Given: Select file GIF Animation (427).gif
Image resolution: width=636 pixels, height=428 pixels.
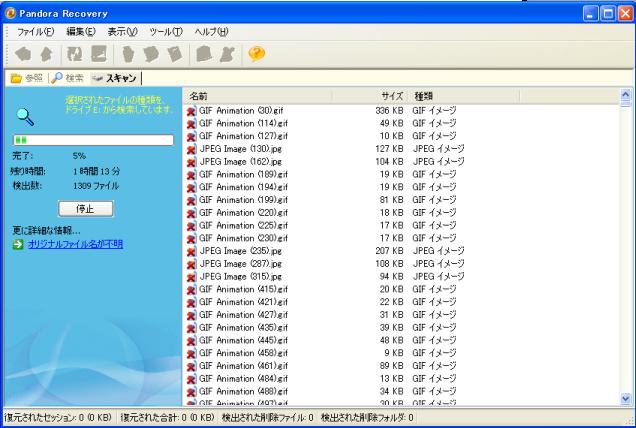Looking at the screenshot, I should pyautogui.click(x=243, y=315).
